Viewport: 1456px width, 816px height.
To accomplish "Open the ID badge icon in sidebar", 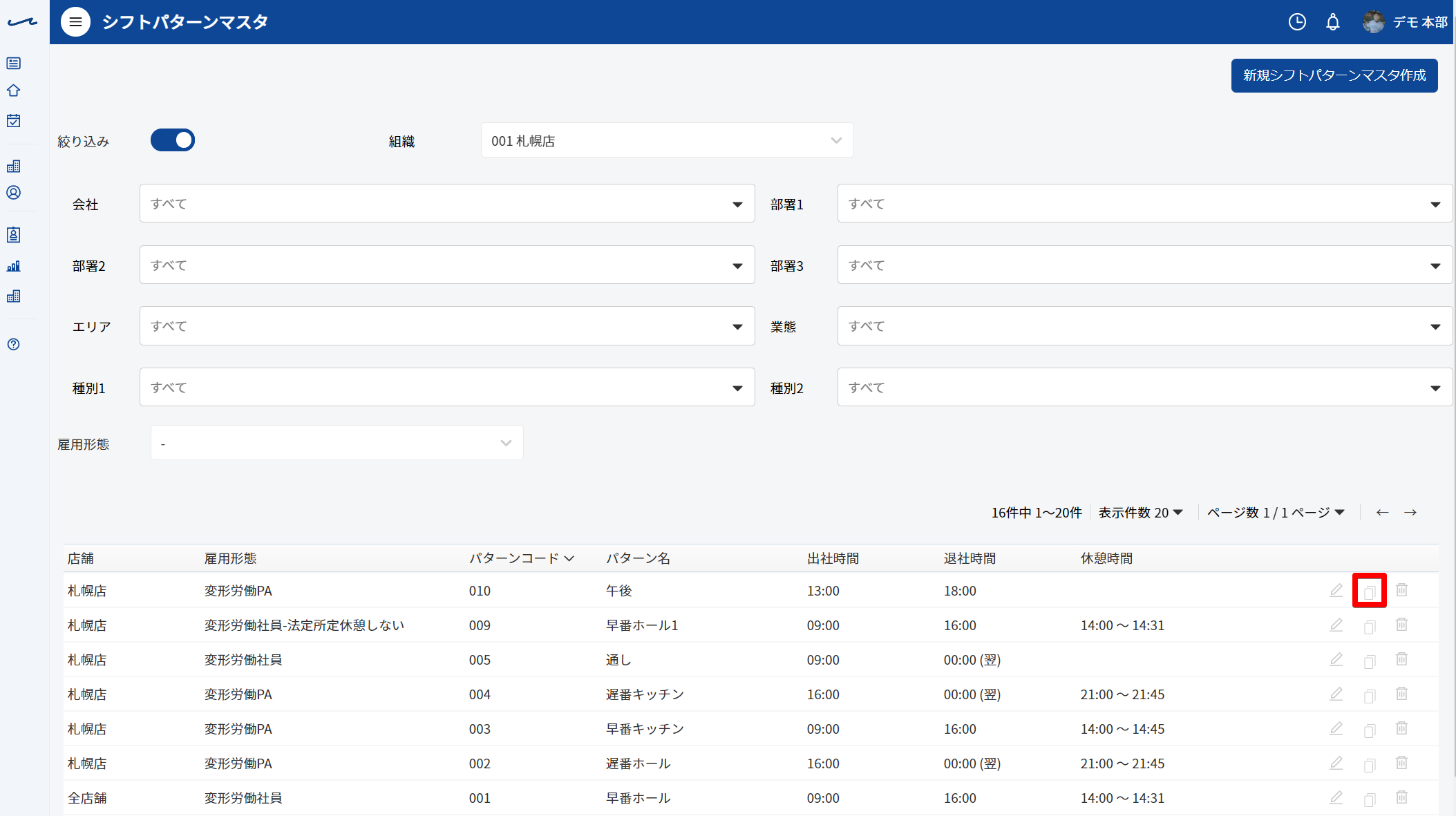I will click(x=13, y=235).
